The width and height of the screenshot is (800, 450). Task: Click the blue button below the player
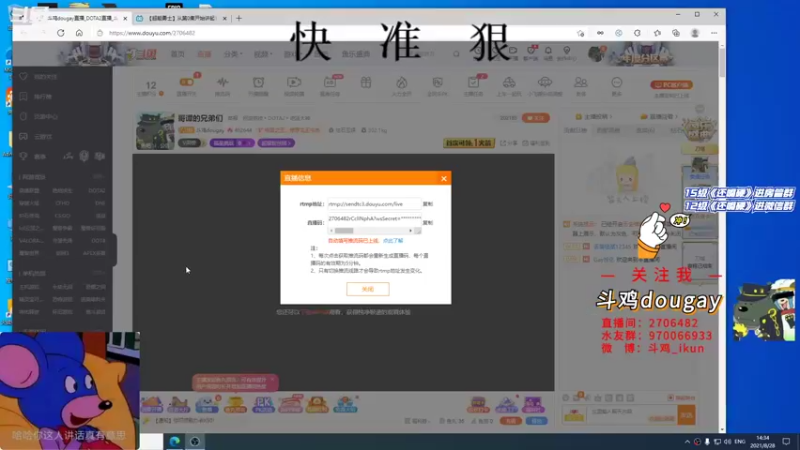[x=536, y=421]
